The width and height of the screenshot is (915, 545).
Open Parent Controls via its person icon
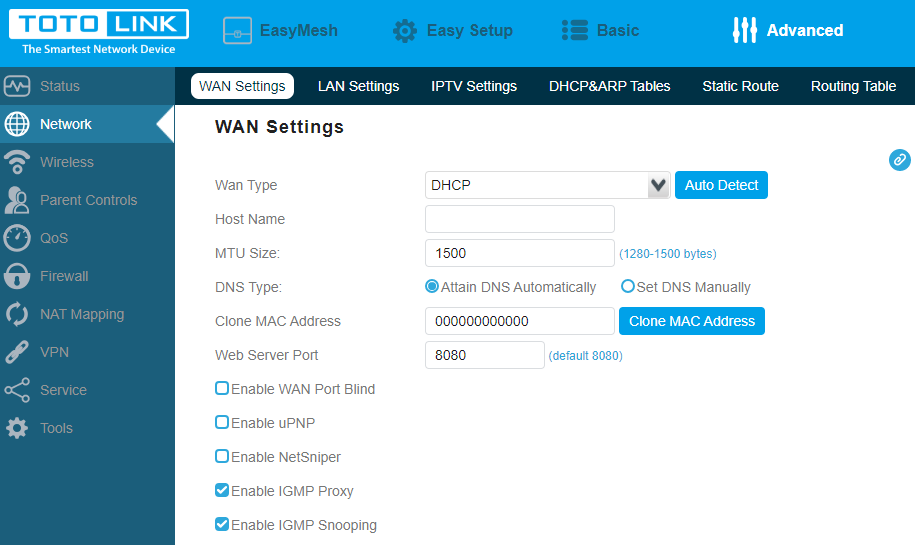pyautogui.click(x=17, y=200)
